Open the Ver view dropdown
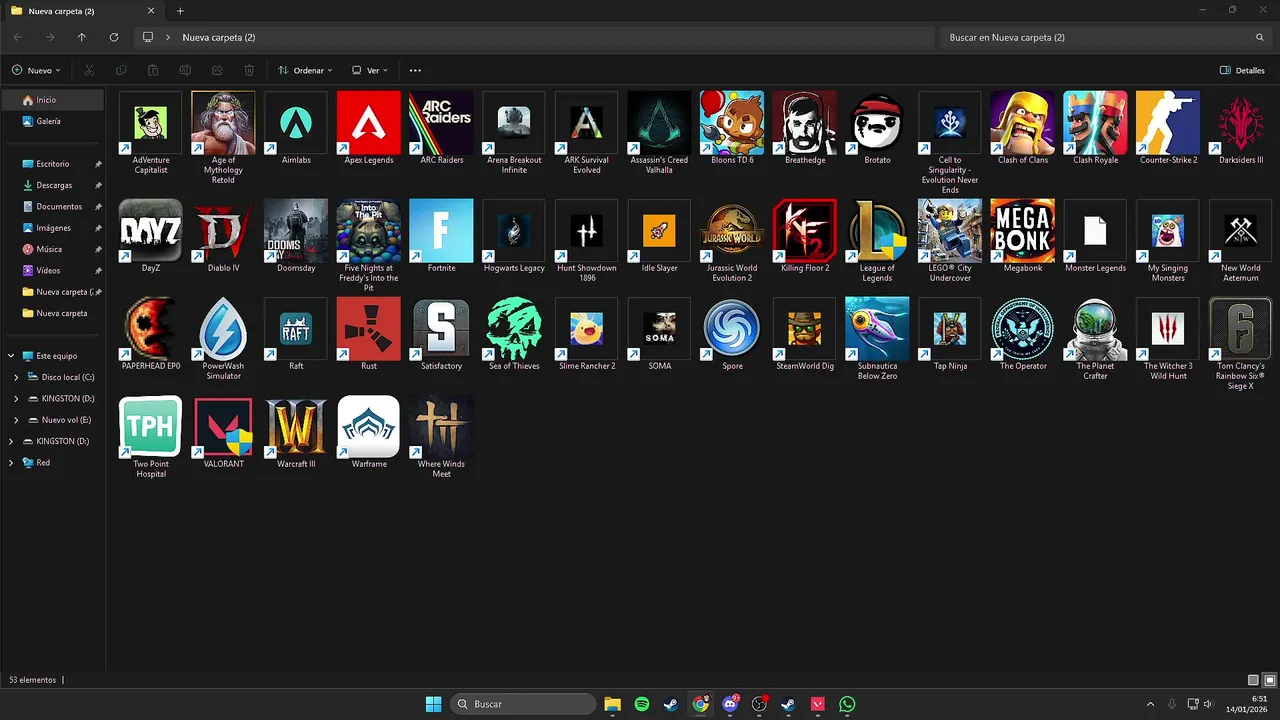Screen dimensions: 1280x720 (369, 70)
